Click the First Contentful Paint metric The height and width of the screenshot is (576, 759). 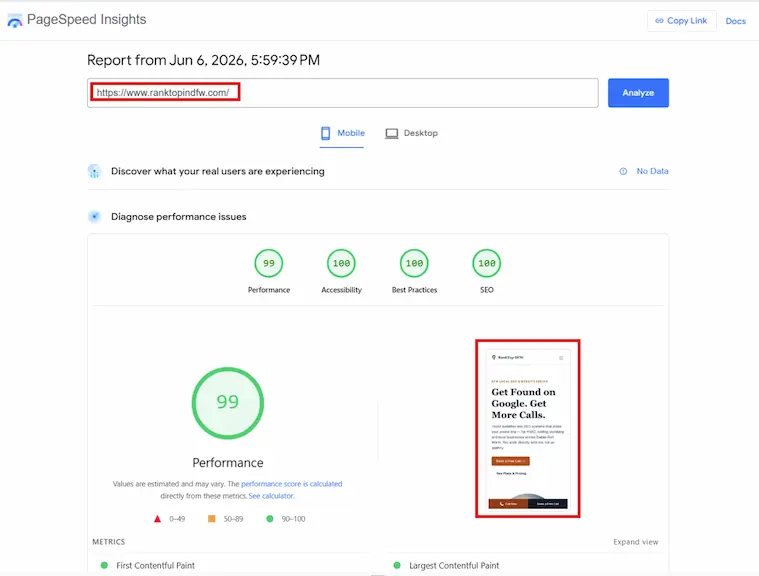[x=155, y=565]
